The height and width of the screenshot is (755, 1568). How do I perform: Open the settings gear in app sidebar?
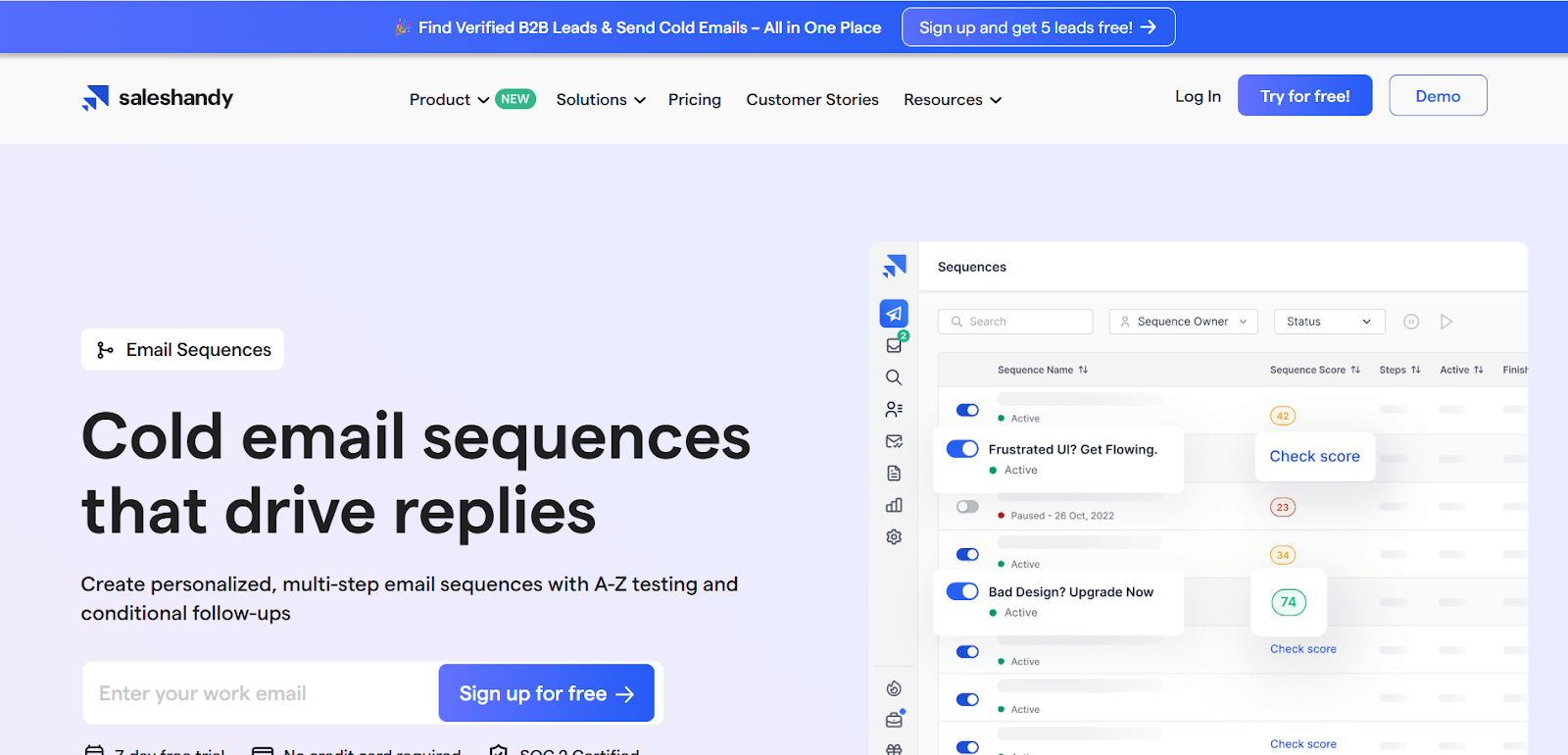(x=894, y=537)
